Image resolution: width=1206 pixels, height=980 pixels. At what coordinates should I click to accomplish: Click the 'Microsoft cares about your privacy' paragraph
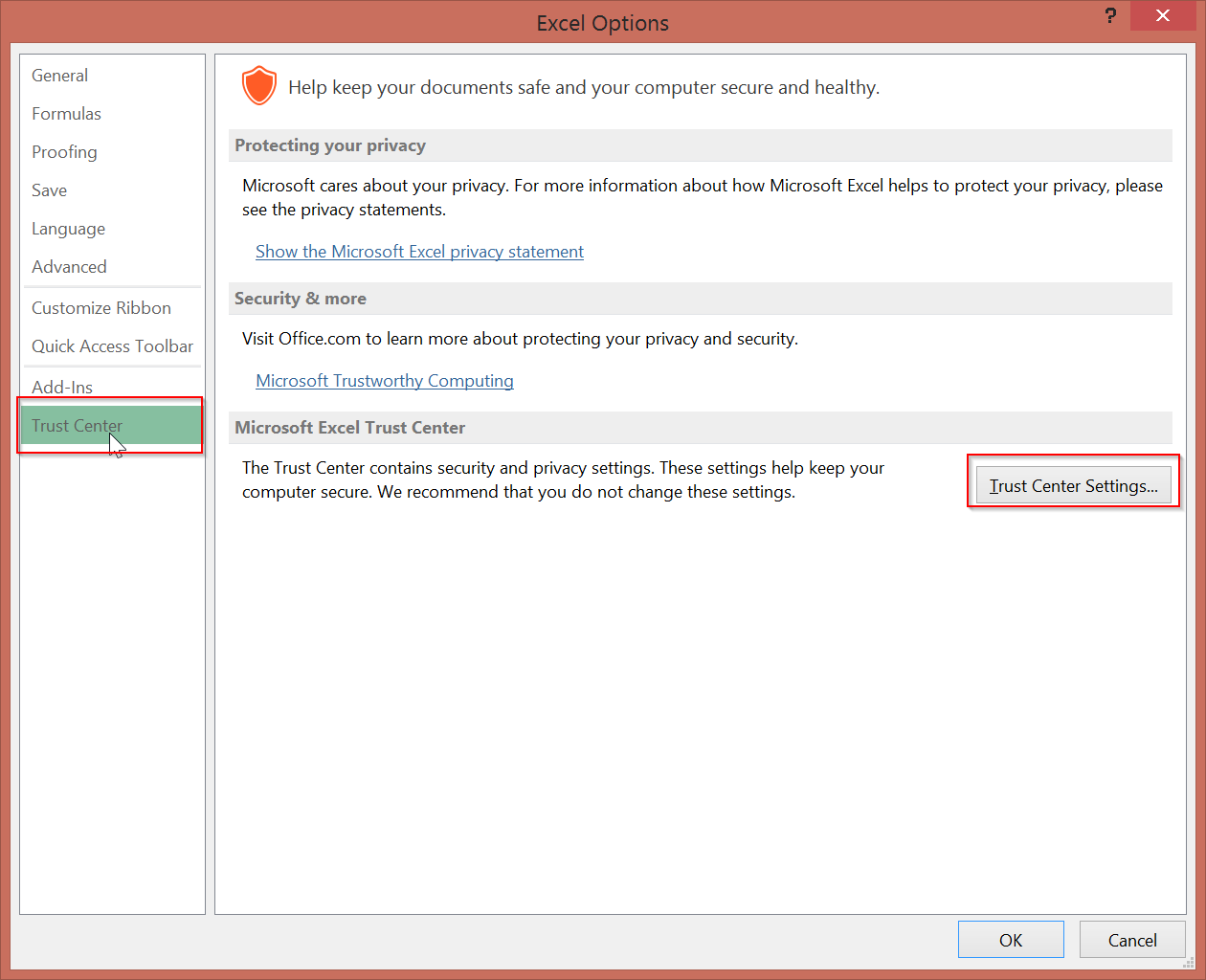point(703,197)
